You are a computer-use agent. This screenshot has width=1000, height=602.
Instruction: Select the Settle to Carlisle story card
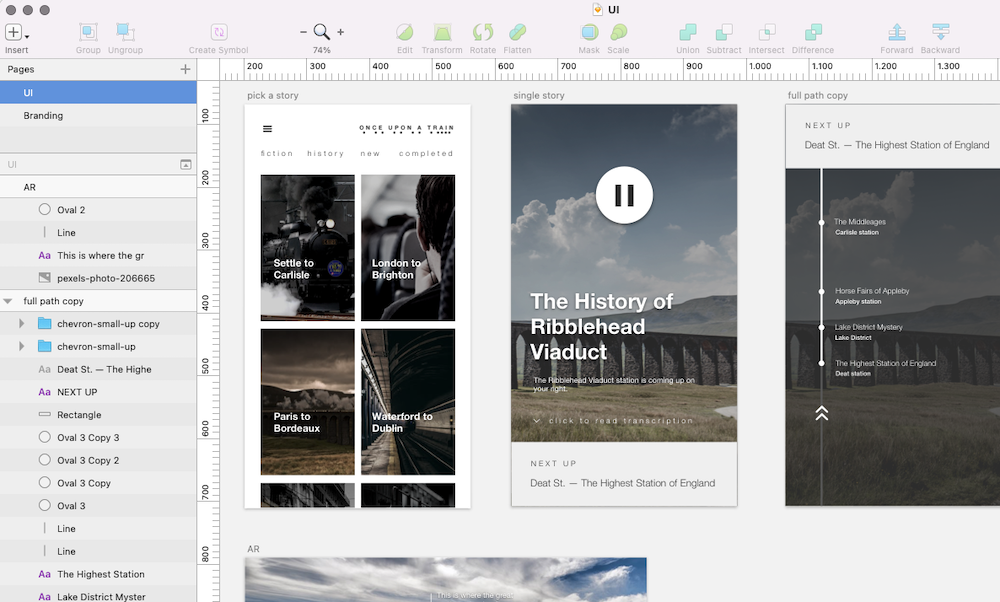click(x=307, y=247)
